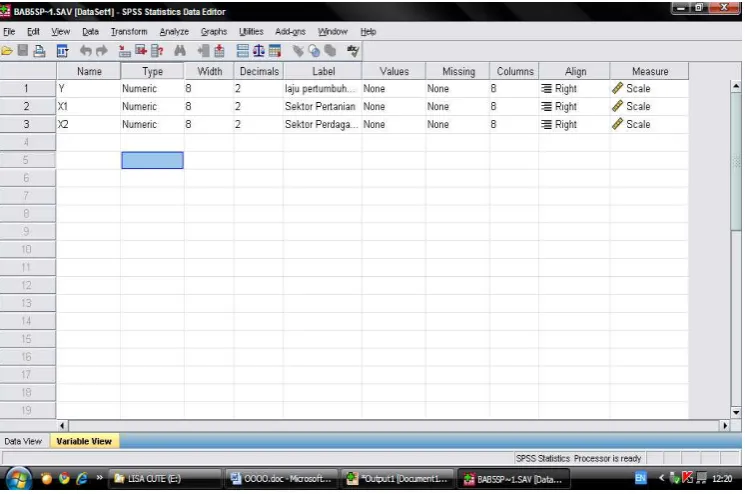745x494 pixels.
Task: Click the variable name cell X1
Action: pyautogui.click(x=88, y=106)
